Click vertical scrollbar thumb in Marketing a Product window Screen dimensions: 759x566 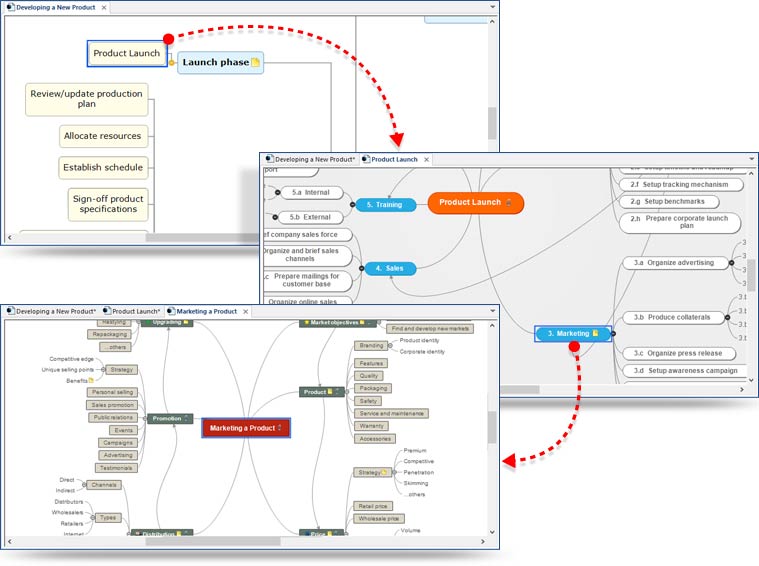click(x=492, y=427)
